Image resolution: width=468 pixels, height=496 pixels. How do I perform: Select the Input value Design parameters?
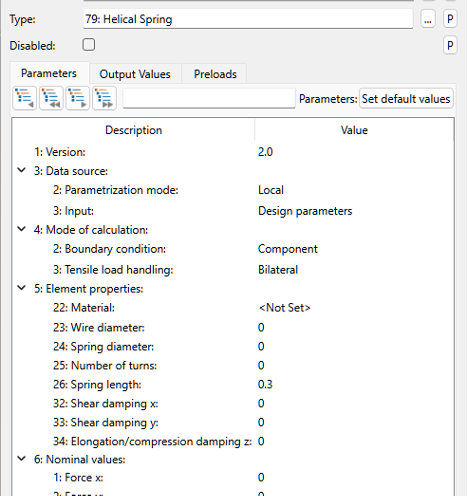[x=305, y=211]
